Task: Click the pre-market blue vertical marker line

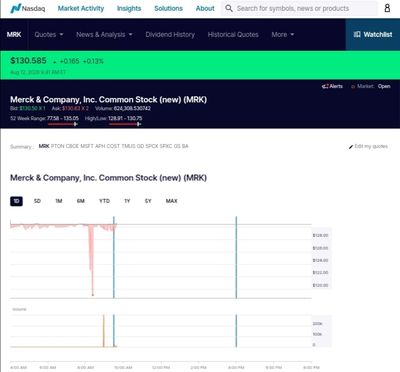Action: 114,257
